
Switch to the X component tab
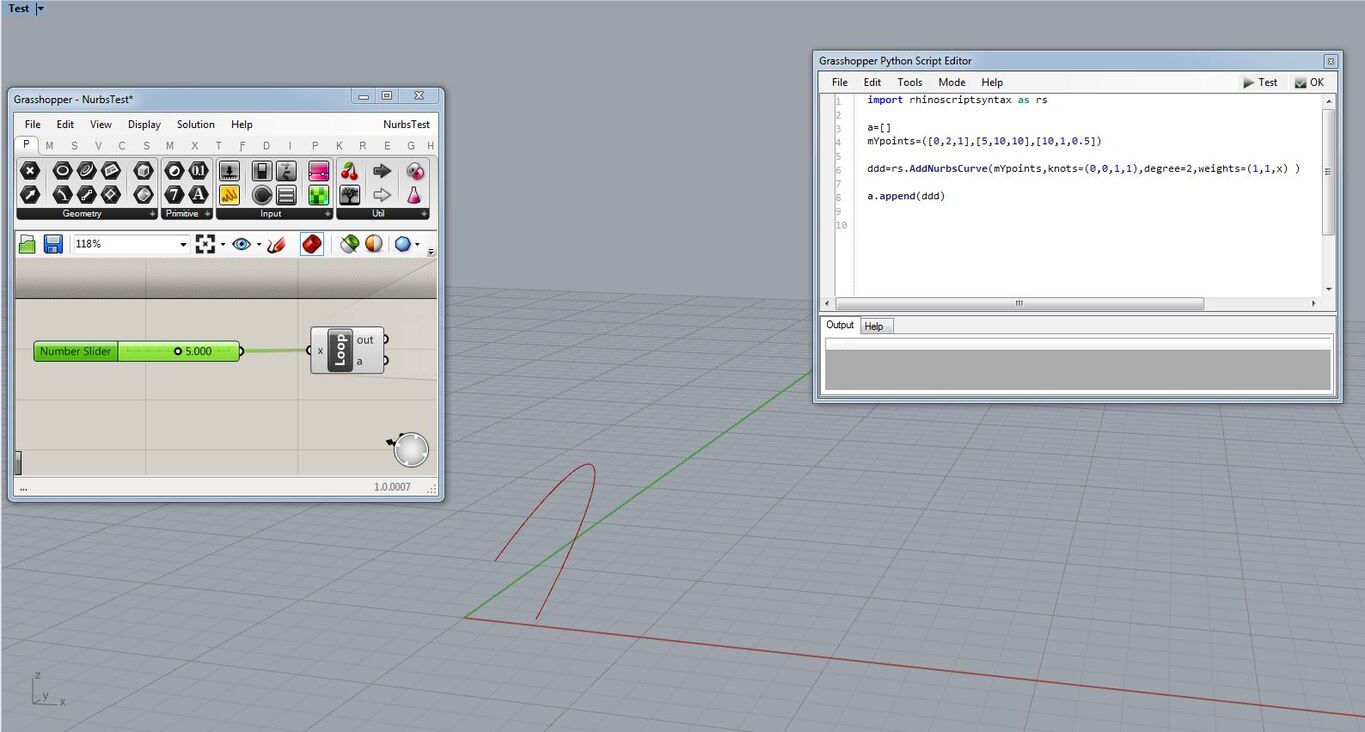(x=194, y=146)
